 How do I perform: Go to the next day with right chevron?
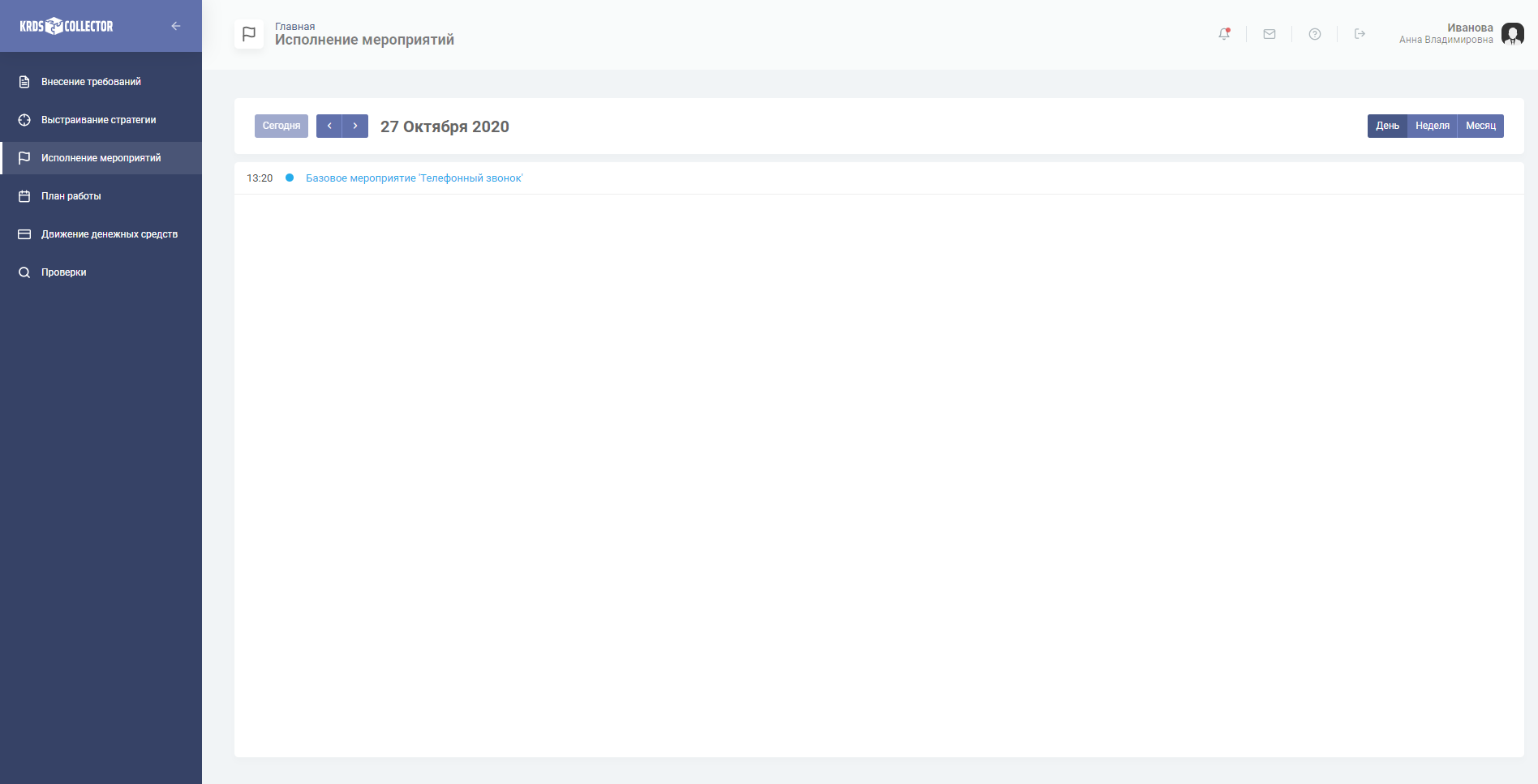pyautogui.click(x=355, y=126)
